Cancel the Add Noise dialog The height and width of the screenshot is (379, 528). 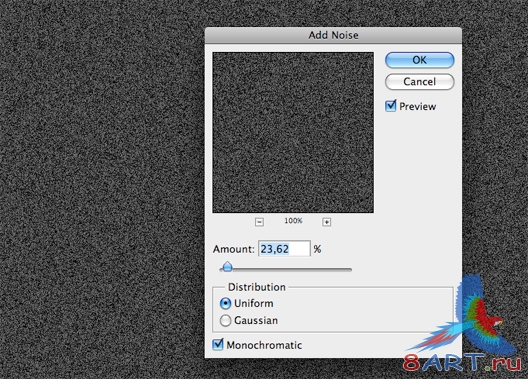point(420,81)
